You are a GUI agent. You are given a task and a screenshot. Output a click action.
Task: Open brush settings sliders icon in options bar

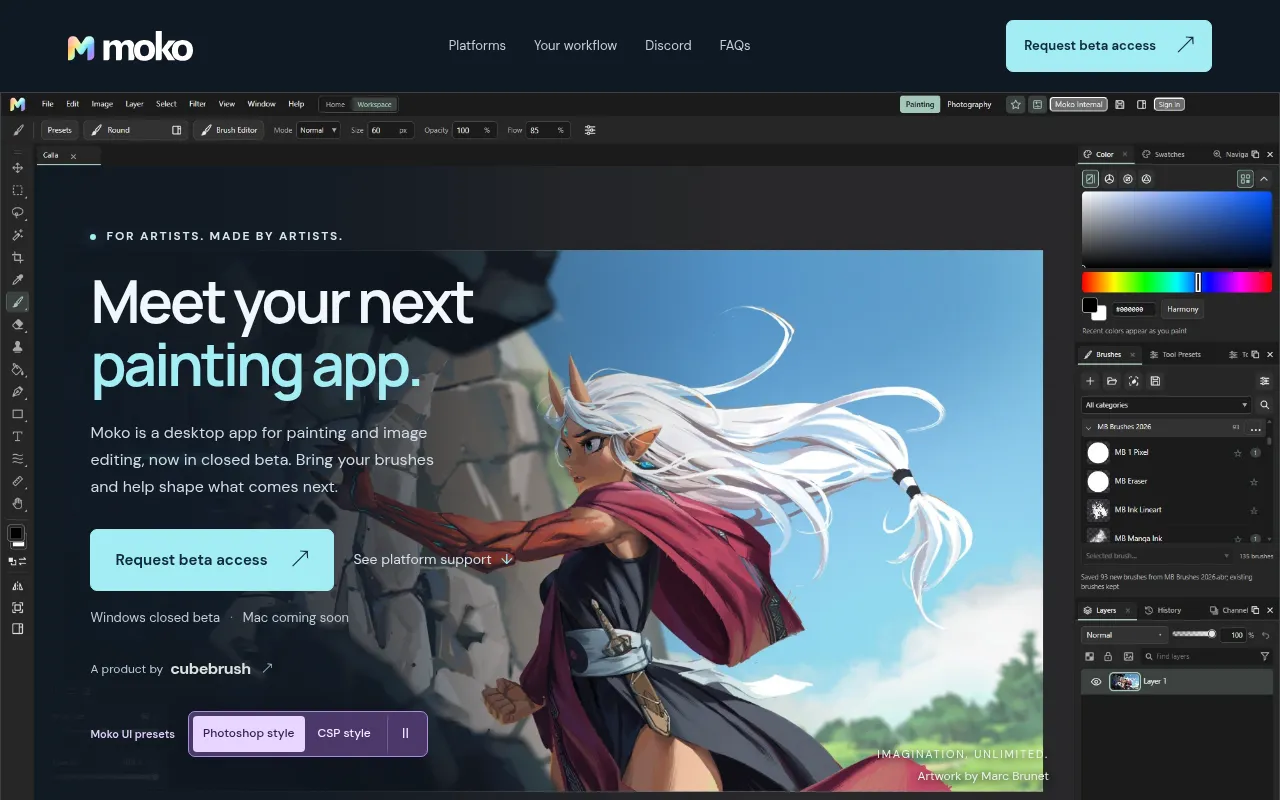(x=590, y=130)
